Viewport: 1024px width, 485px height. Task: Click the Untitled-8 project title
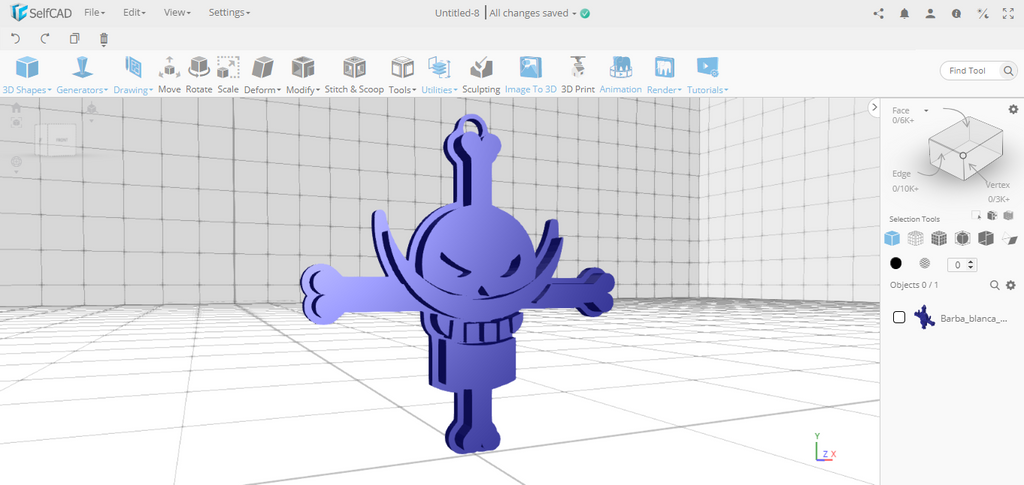[x=457, y=13]
